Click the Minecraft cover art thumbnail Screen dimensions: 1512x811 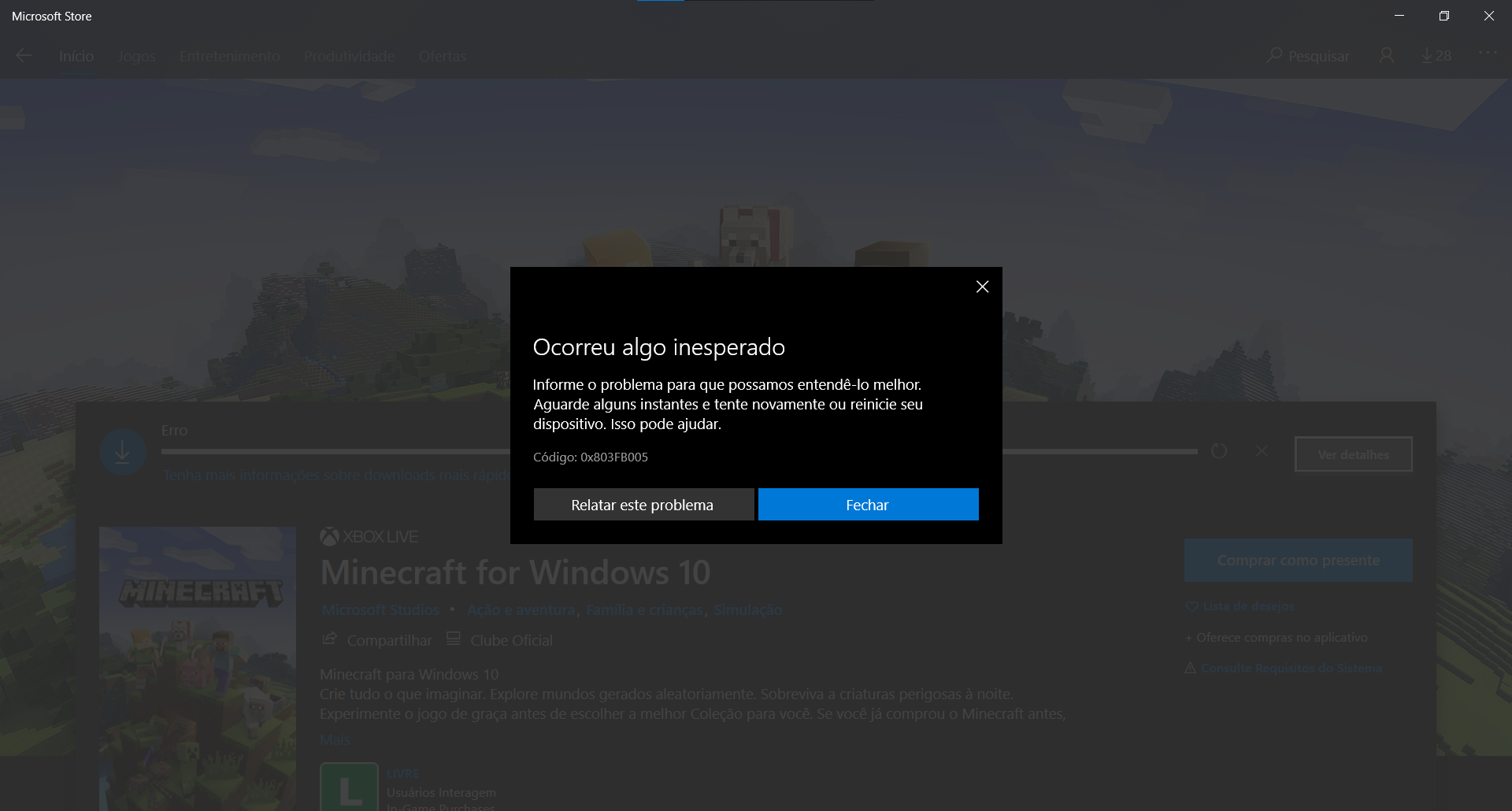[x=198, y=668]
